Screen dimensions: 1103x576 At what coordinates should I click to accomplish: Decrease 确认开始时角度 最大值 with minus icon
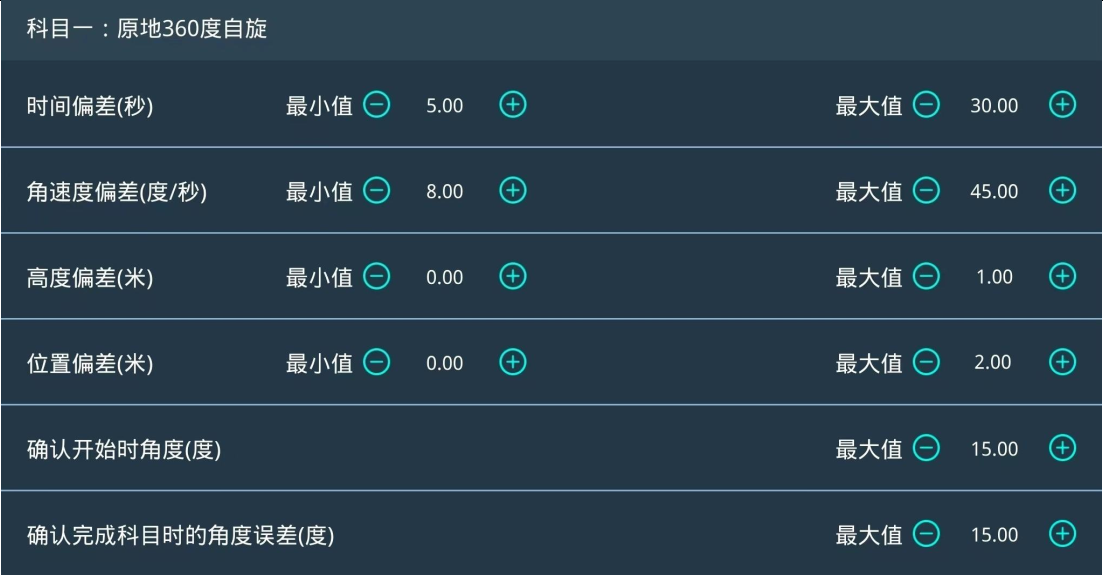(x=927, y=449)
